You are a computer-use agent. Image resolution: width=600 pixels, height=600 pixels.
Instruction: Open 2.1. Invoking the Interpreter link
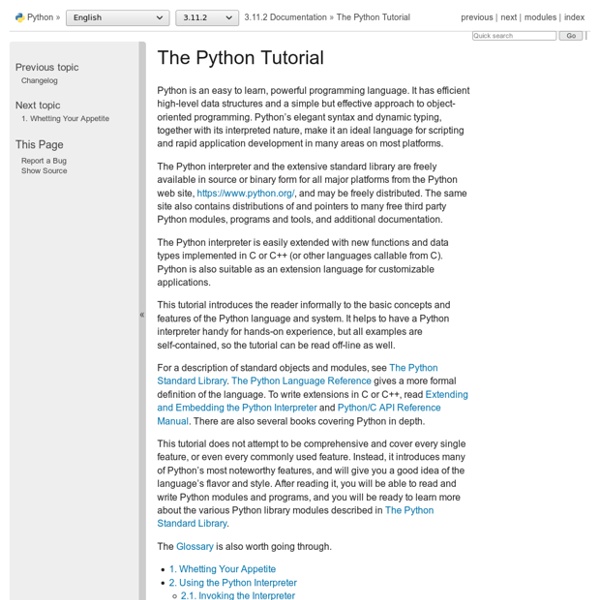point(238,595)
